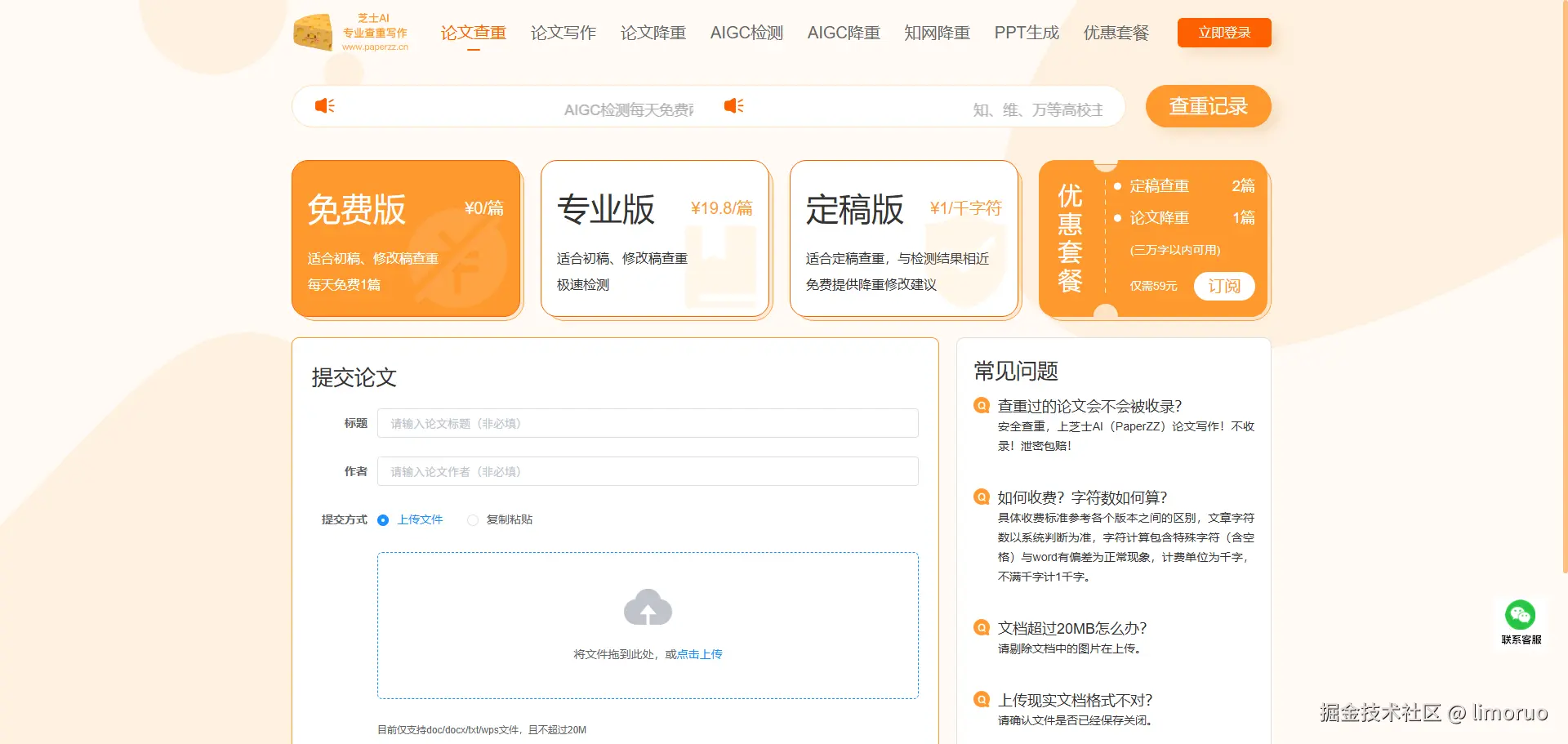Screen dimensions: 1568x744
Task: Click the speaker icon beside AIGC检测 announcement
Action: click(x=325, y=105)
